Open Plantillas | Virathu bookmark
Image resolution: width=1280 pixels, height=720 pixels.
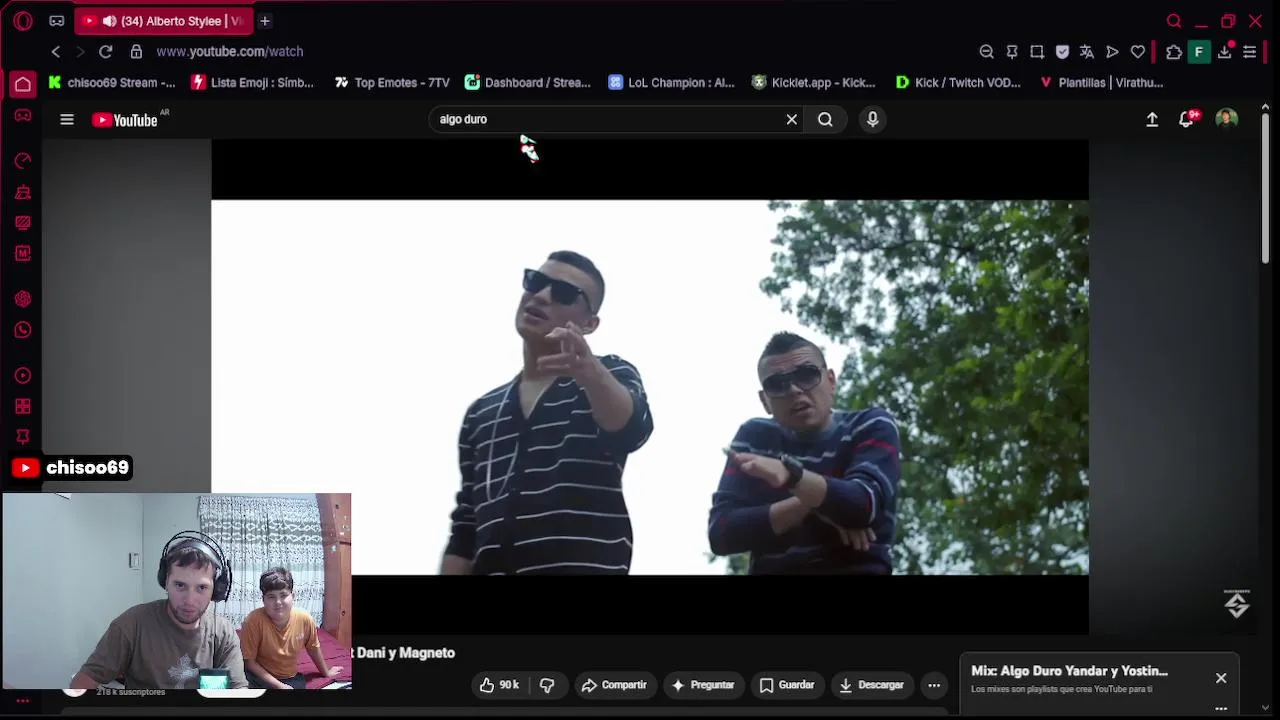1101,83
